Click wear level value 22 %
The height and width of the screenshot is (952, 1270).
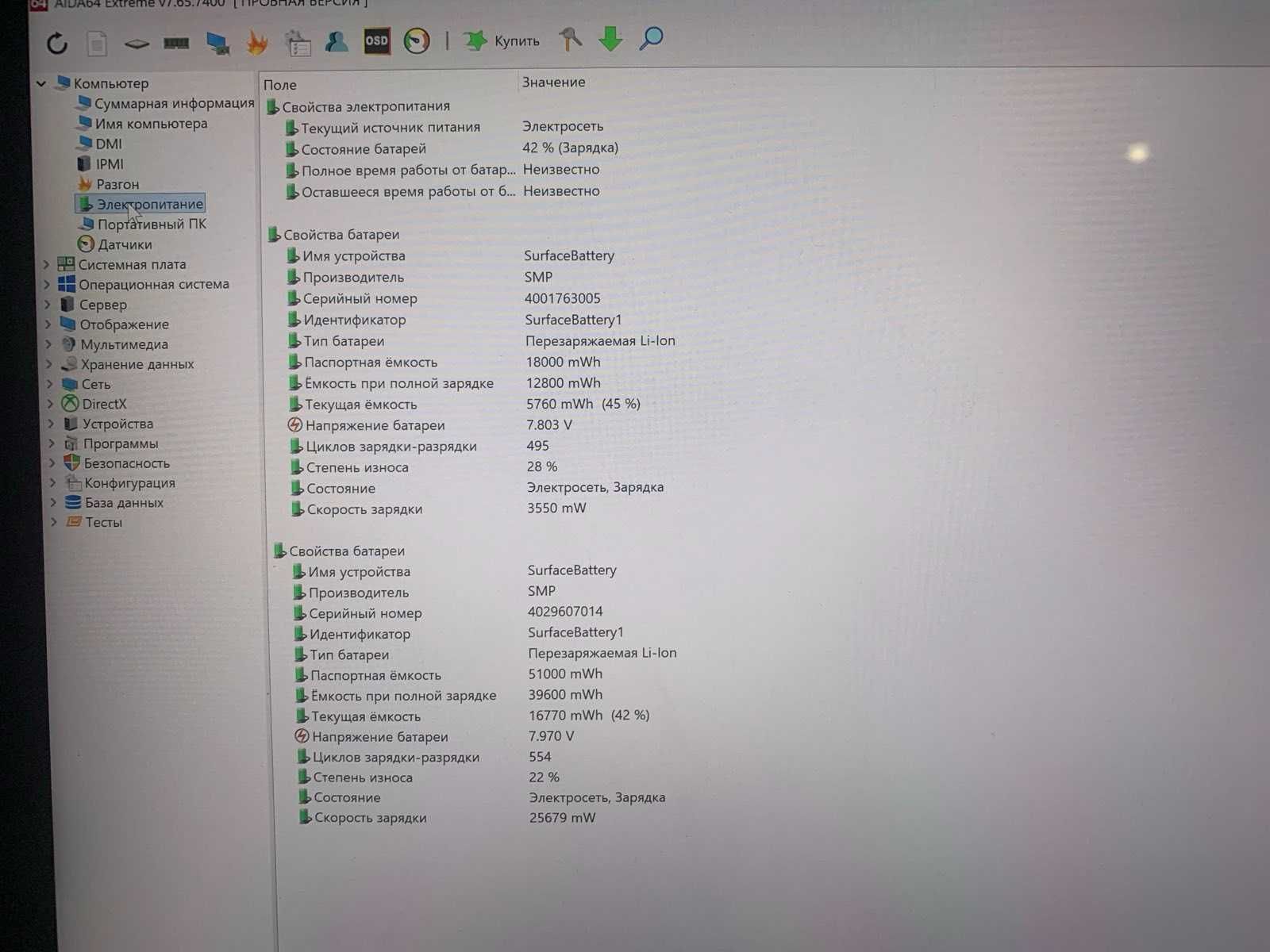tap(544, 777)
